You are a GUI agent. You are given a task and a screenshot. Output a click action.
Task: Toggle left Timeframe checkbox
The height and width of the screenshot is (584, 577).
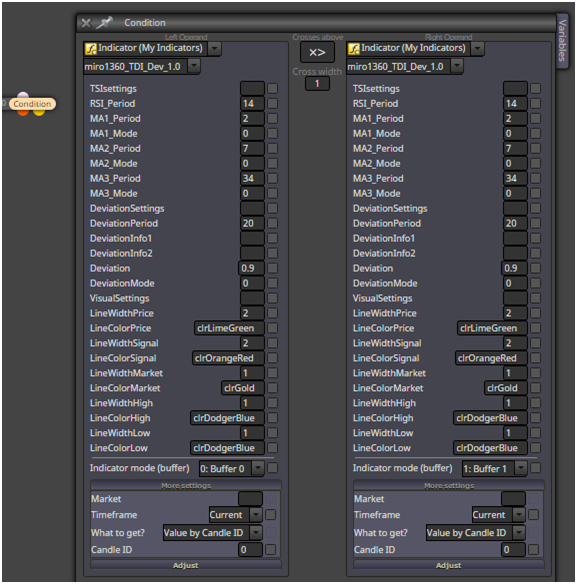[270, 515]
